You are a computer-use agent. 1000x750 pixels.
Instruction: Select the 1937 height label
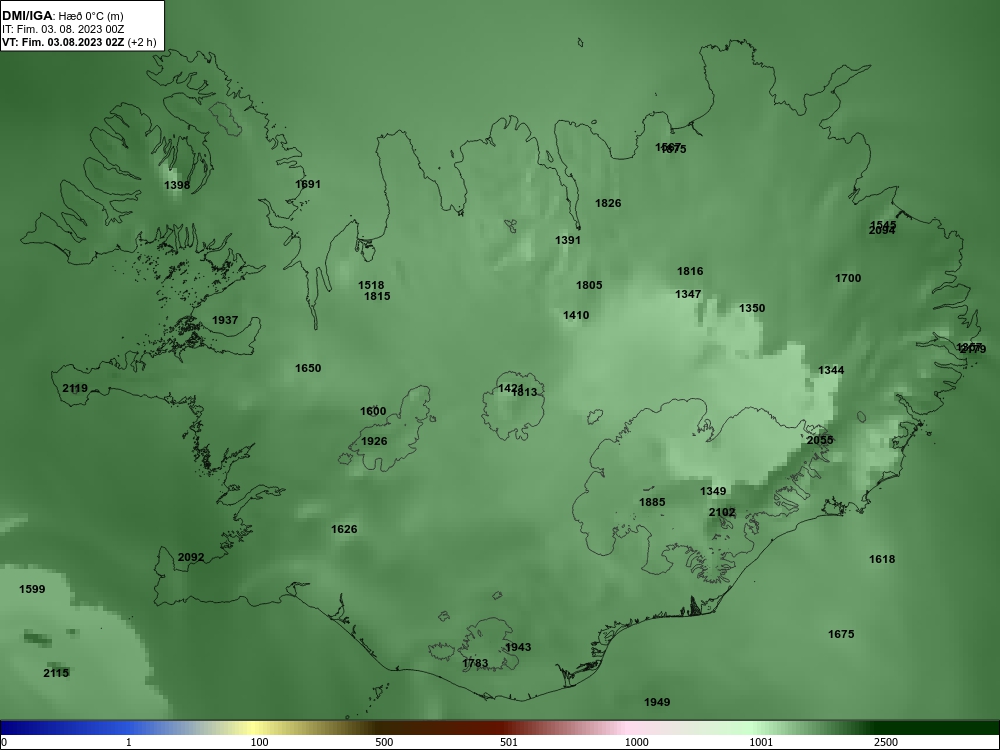pyautogui.click(x=225, y=320)
